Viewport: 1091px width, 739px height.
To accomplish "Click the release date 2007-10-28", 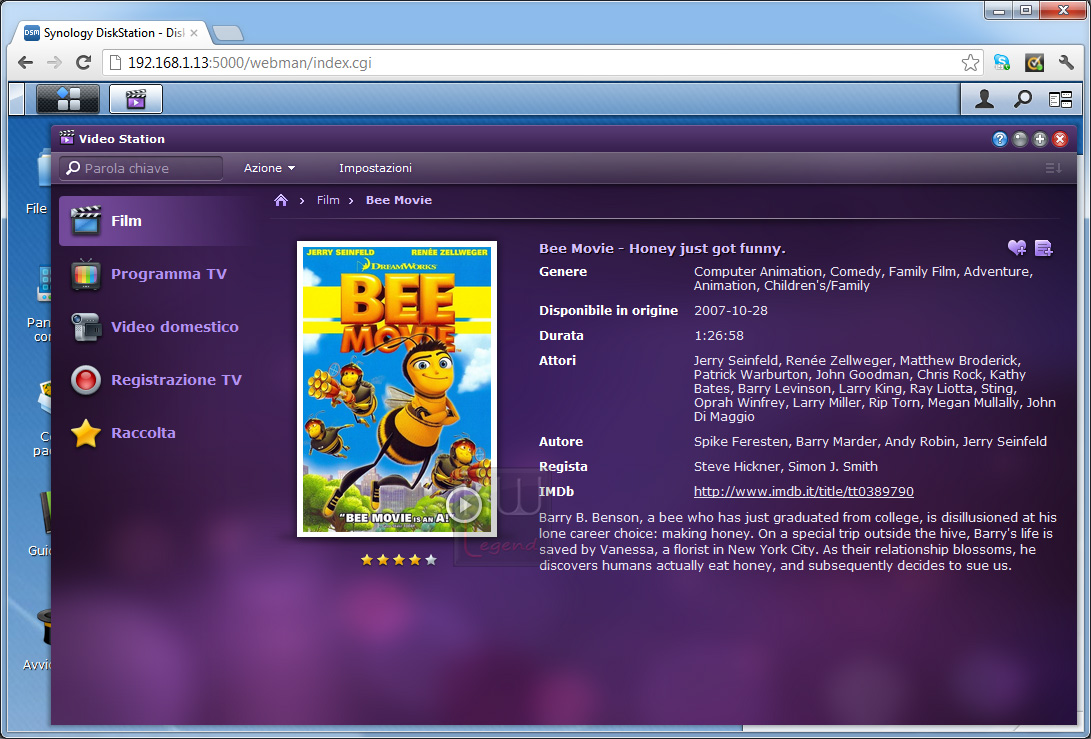I will tap(731, 310).
